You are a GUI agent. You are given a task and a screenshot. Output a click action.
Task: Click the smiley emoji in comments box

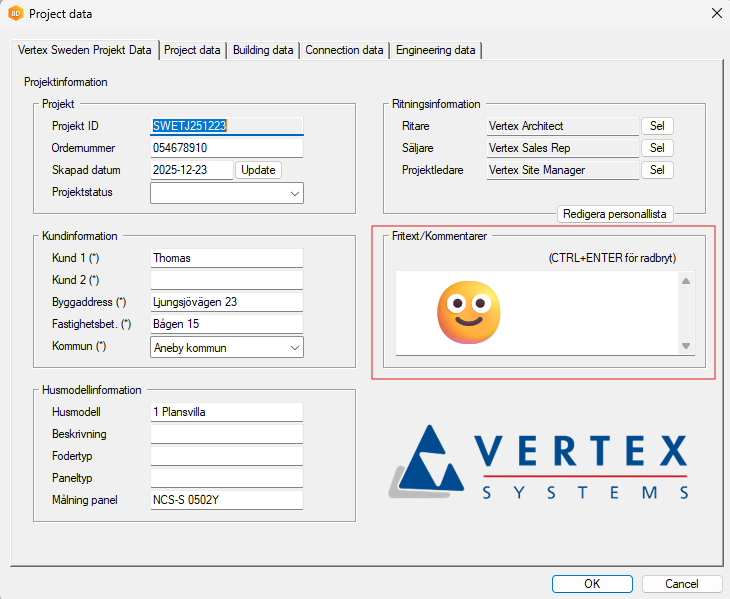tap(468, 309)
